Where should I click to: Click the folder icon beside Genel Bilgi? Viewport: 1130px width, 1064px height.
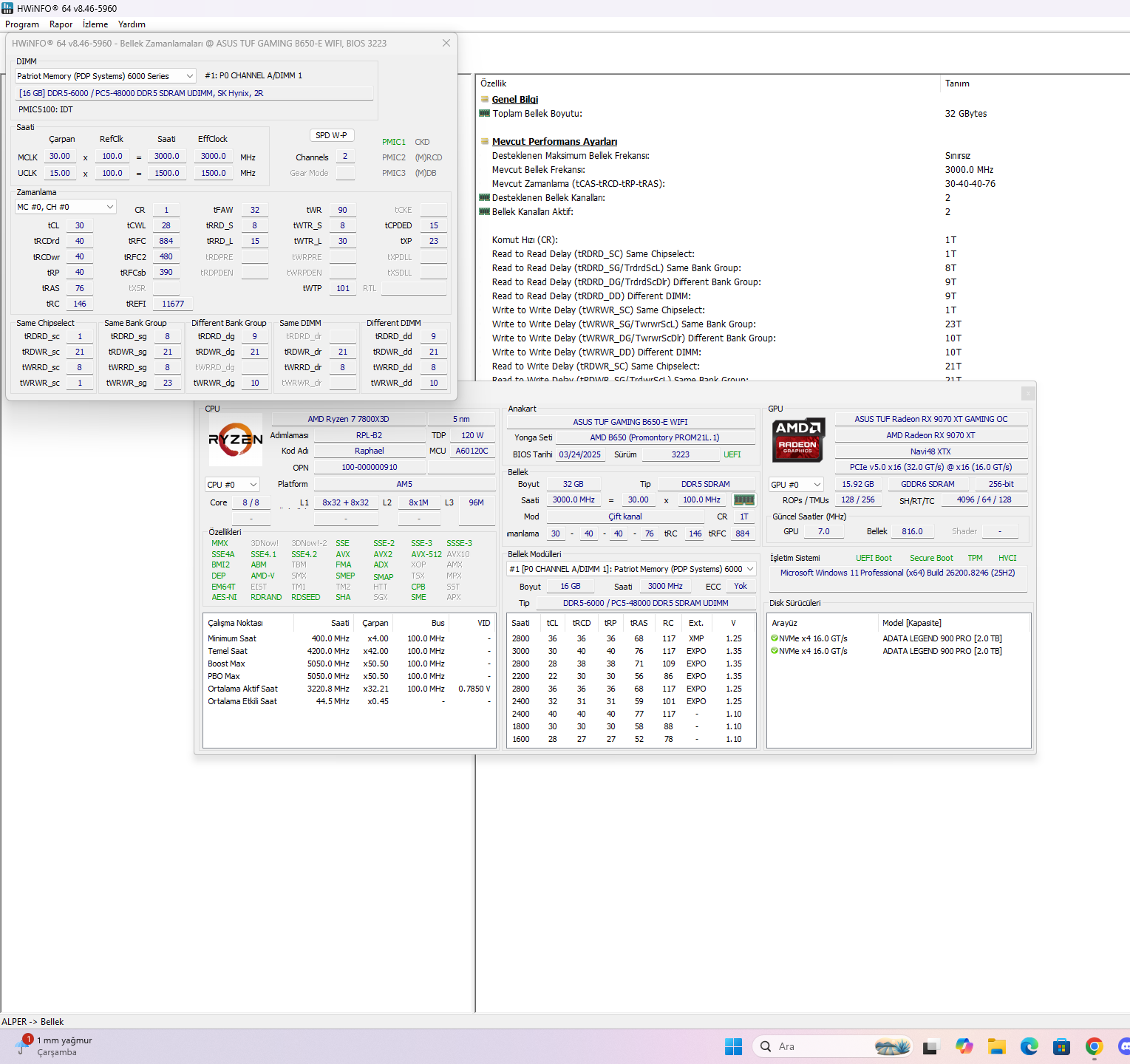point(485,99)
